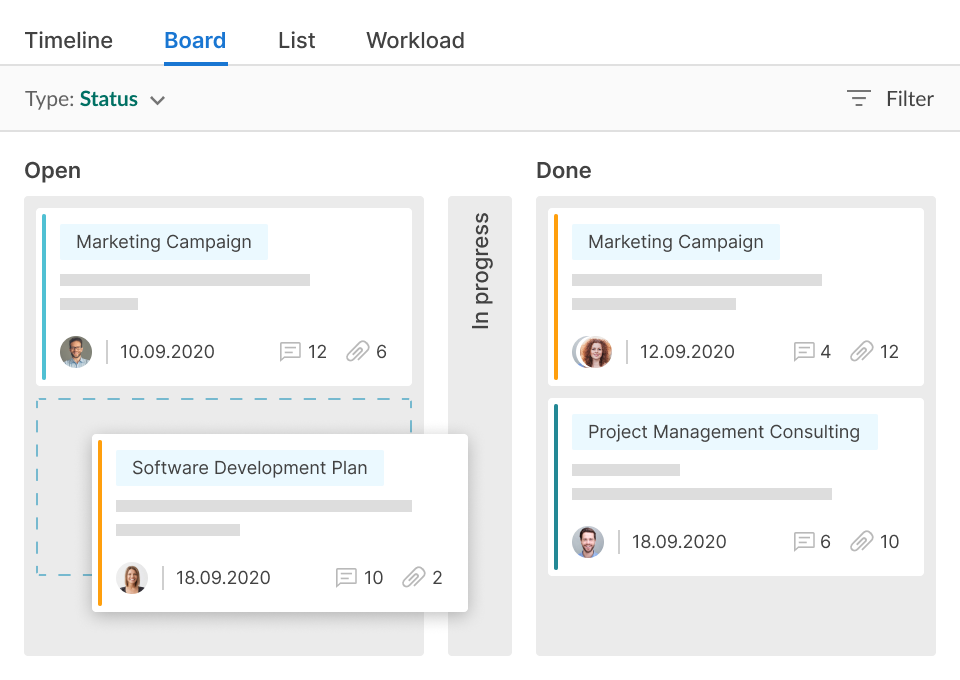This screenshot has height=680, width=960.
Task: Click the 12.09.2020 due date
Action: [687, 352]
